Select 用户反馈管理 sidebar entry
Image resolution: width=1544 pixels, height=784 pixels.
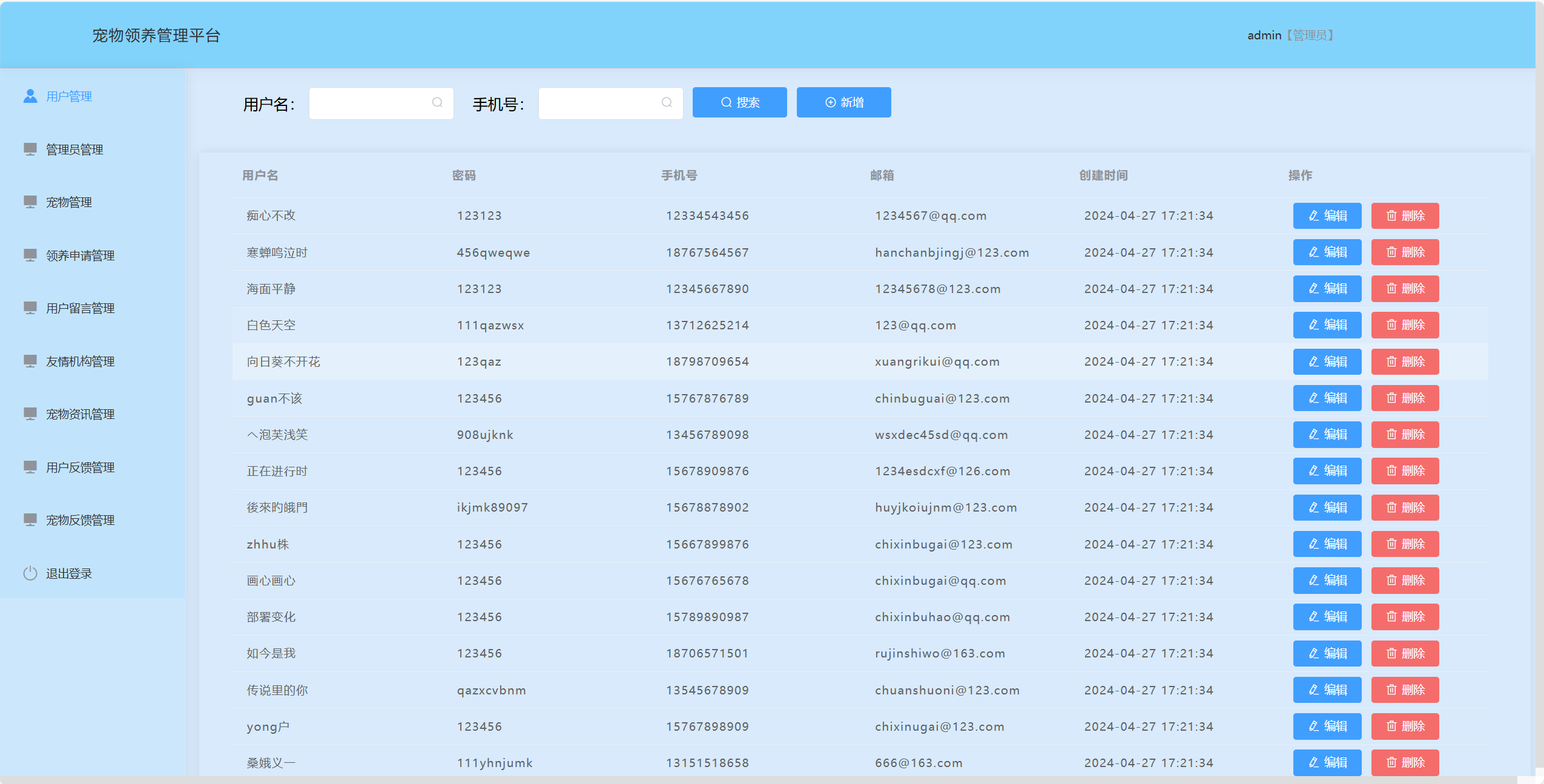pyautogui.click(x=80, y=467)
